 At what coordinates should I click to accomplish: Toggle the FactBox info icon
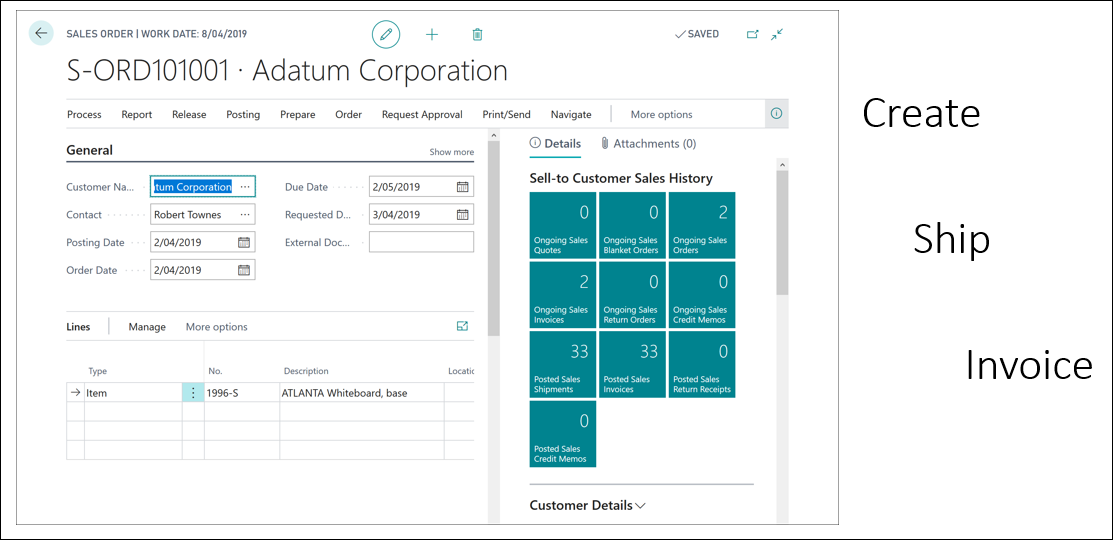tap(777, 114)
